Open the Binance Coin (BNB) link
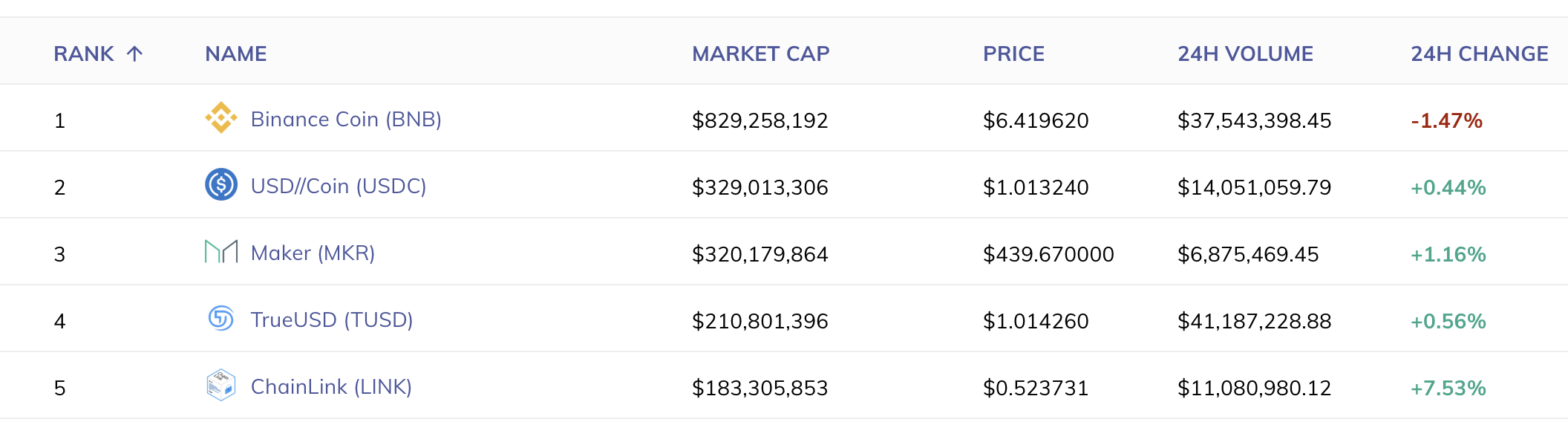Screen dimensions: 1568x425 (346, 119)
